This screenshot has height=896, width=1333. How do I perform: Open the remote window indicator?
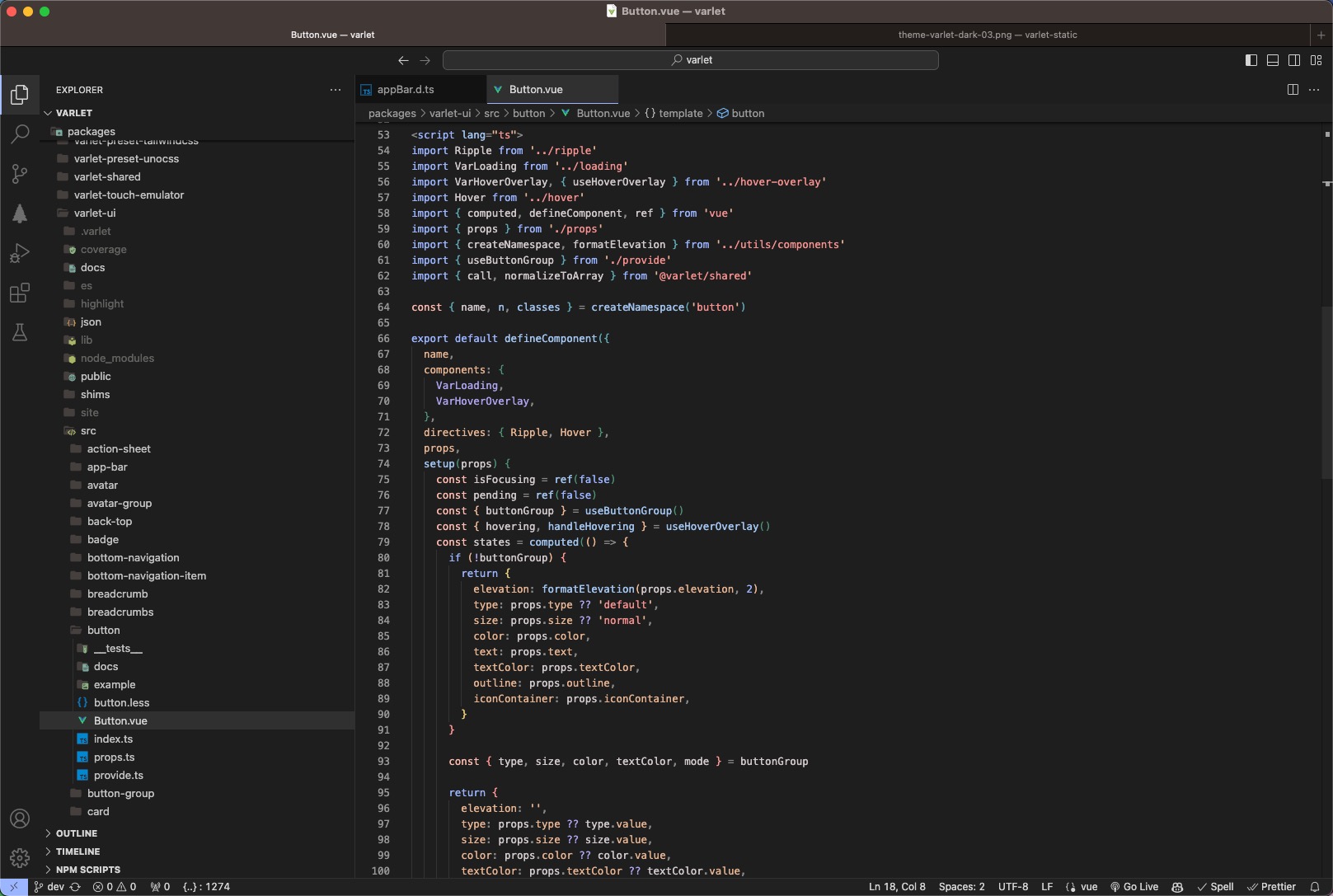[14, 887]
